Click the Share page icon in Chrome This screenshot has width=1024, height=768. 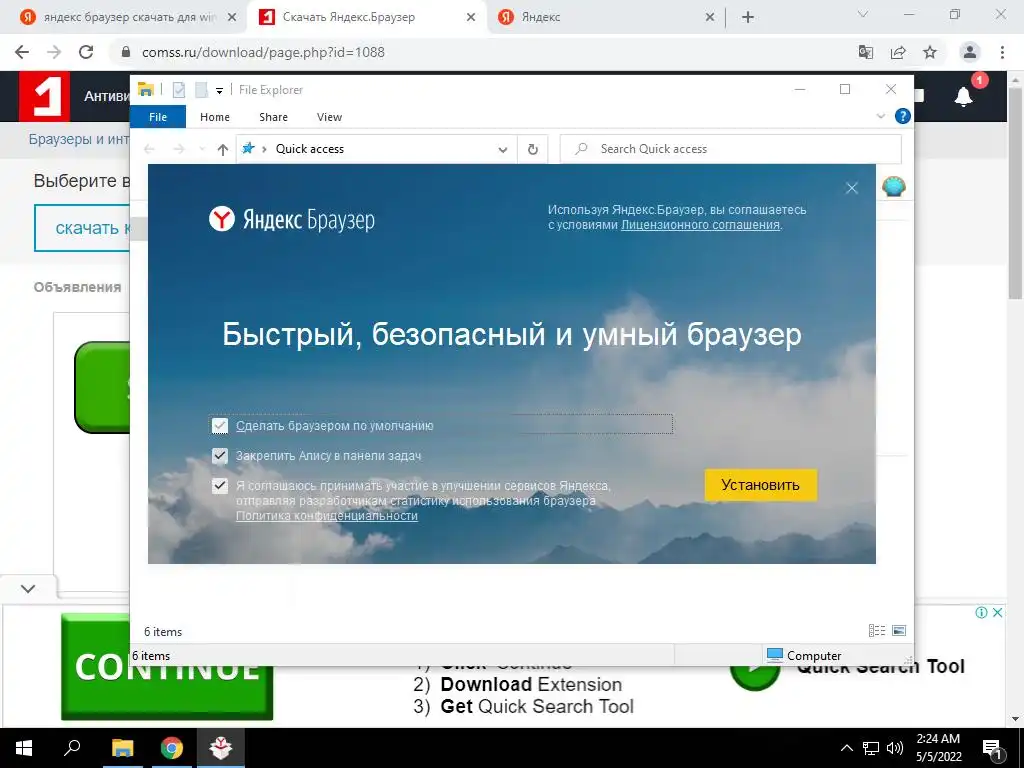click(x=898, y=52)
